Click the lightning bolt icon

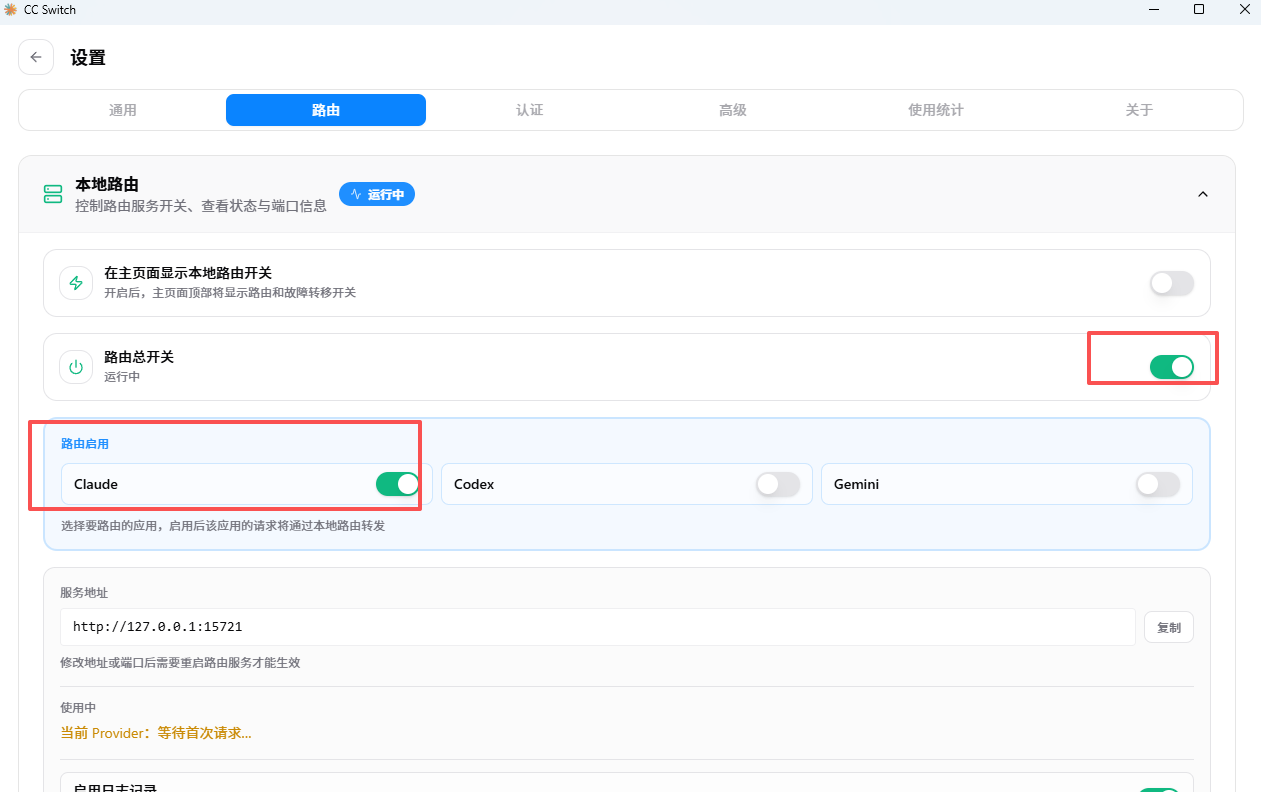coord(76,283)
